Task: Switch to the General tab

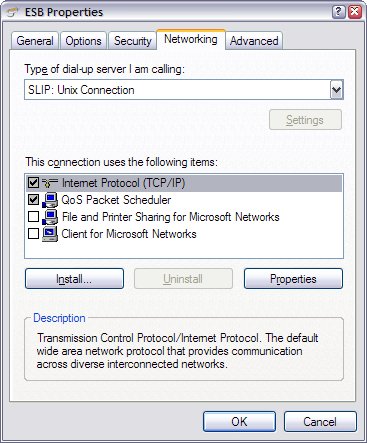Action: pyautogui.click(x=35, y=41)
